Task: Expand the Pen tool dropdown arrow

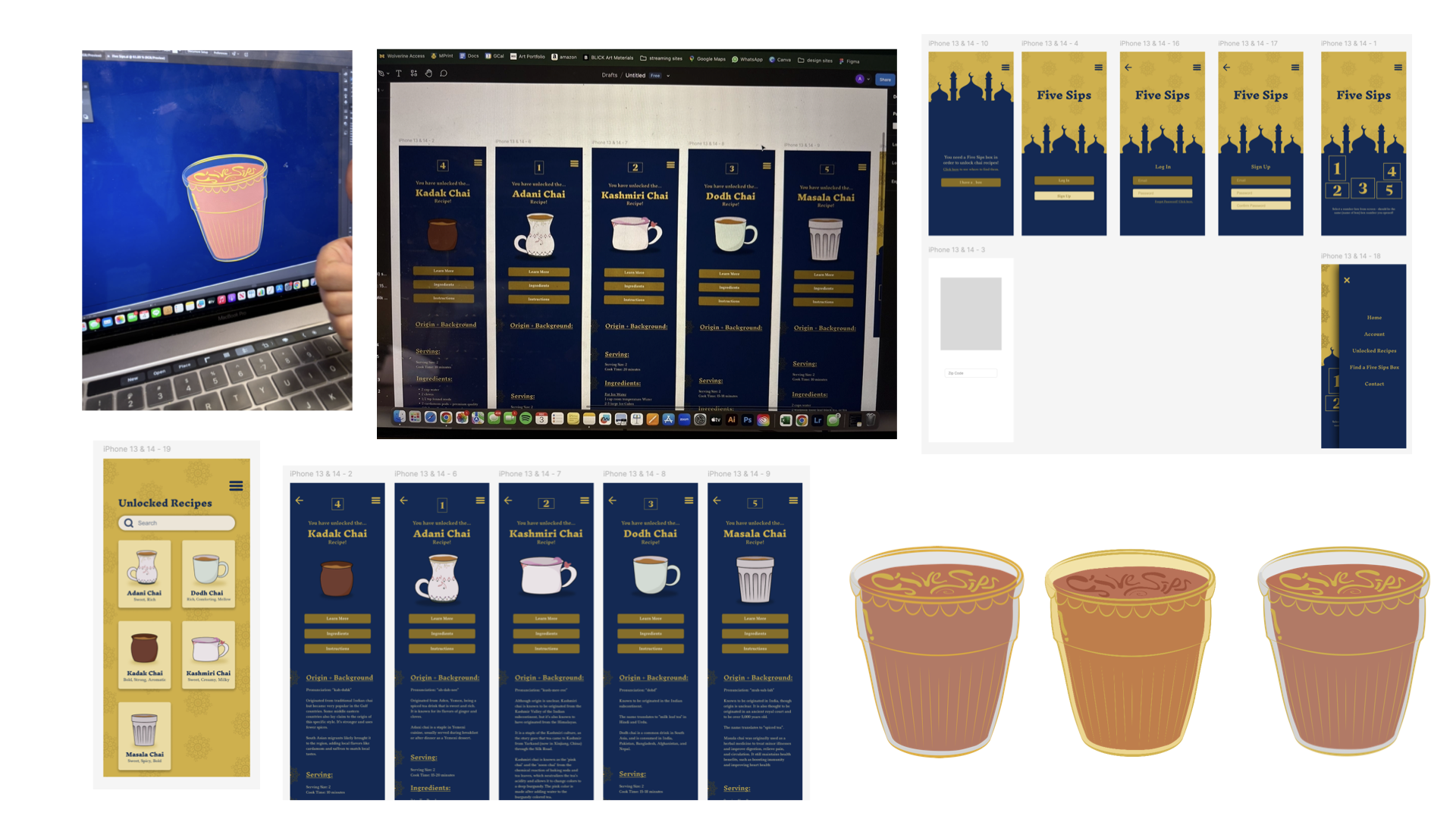Action: [388, 74]
